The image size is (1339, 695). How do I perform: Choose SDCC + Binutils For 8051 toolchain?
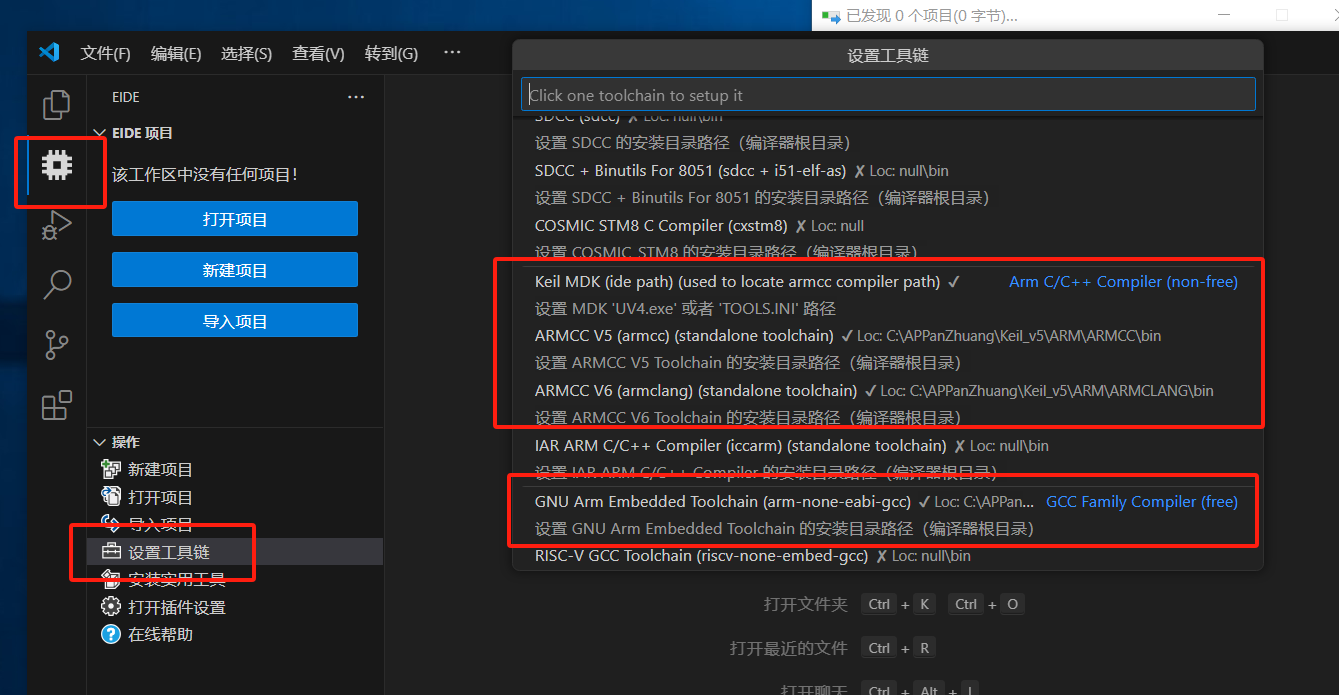pos(888,184)
